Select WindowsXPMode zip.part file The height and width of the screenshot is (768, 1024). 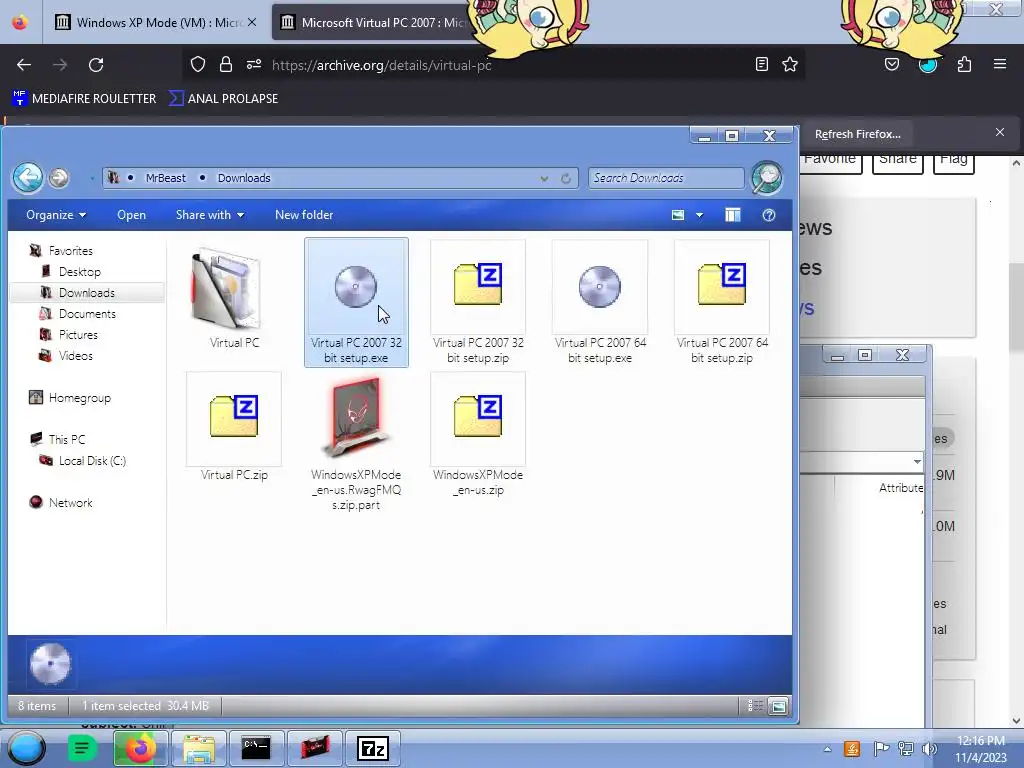click(x=356, y=442)
